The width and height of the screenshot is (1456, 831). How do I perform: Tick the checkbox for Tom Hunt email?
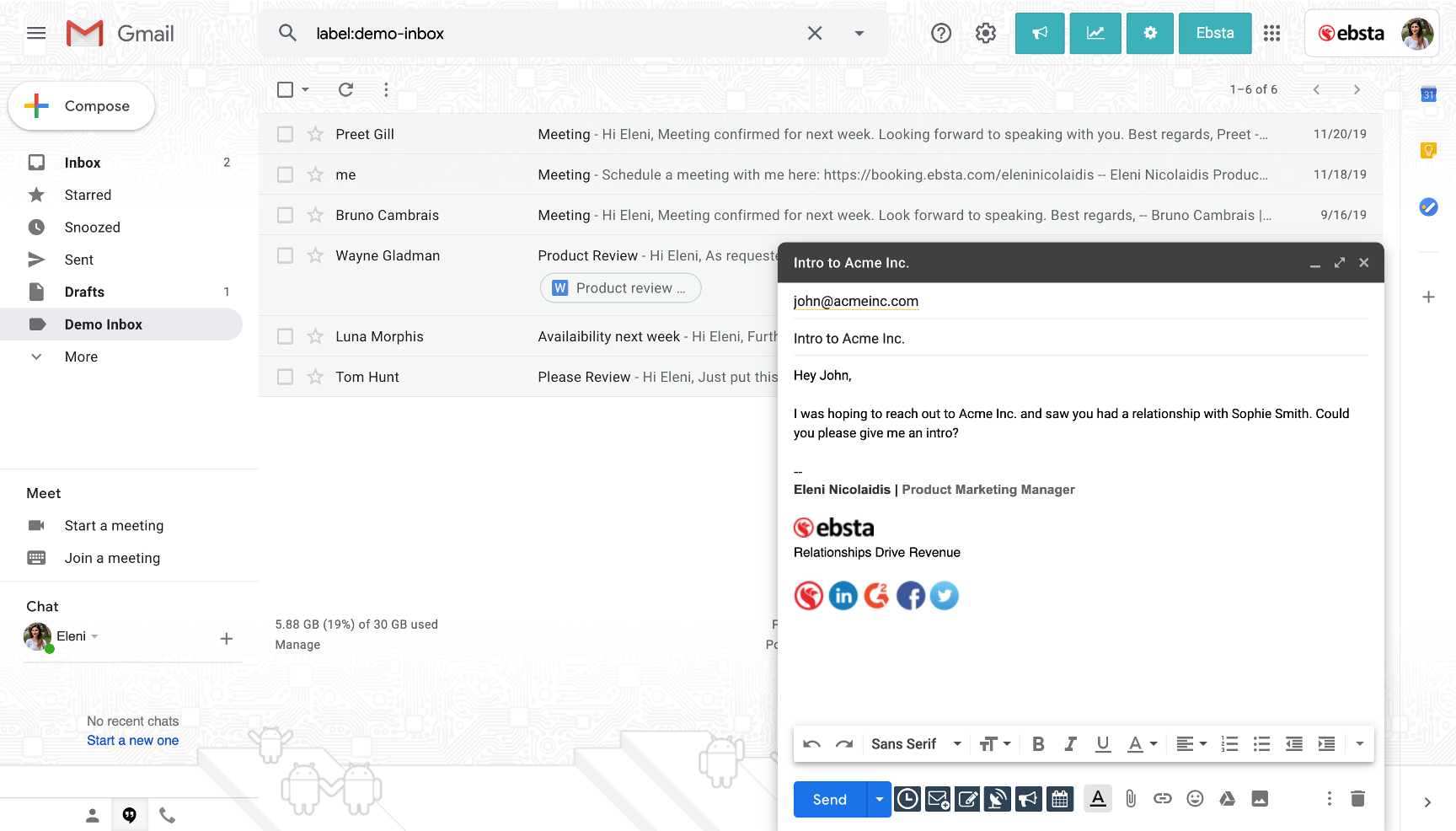[286, 377]
